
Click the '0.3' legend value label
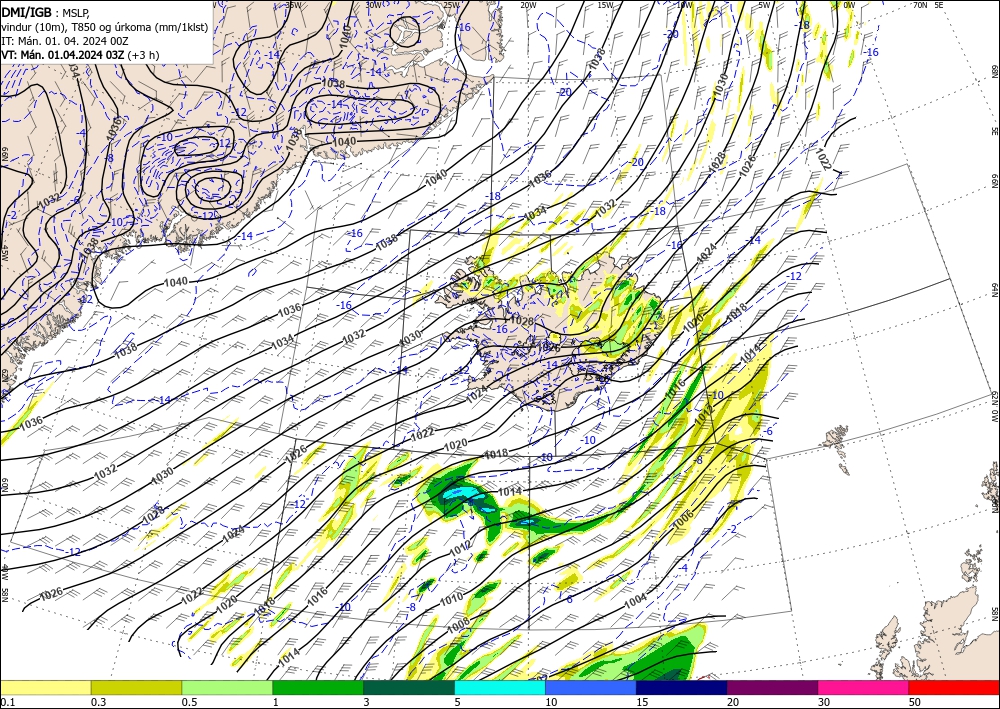point(98,702)
